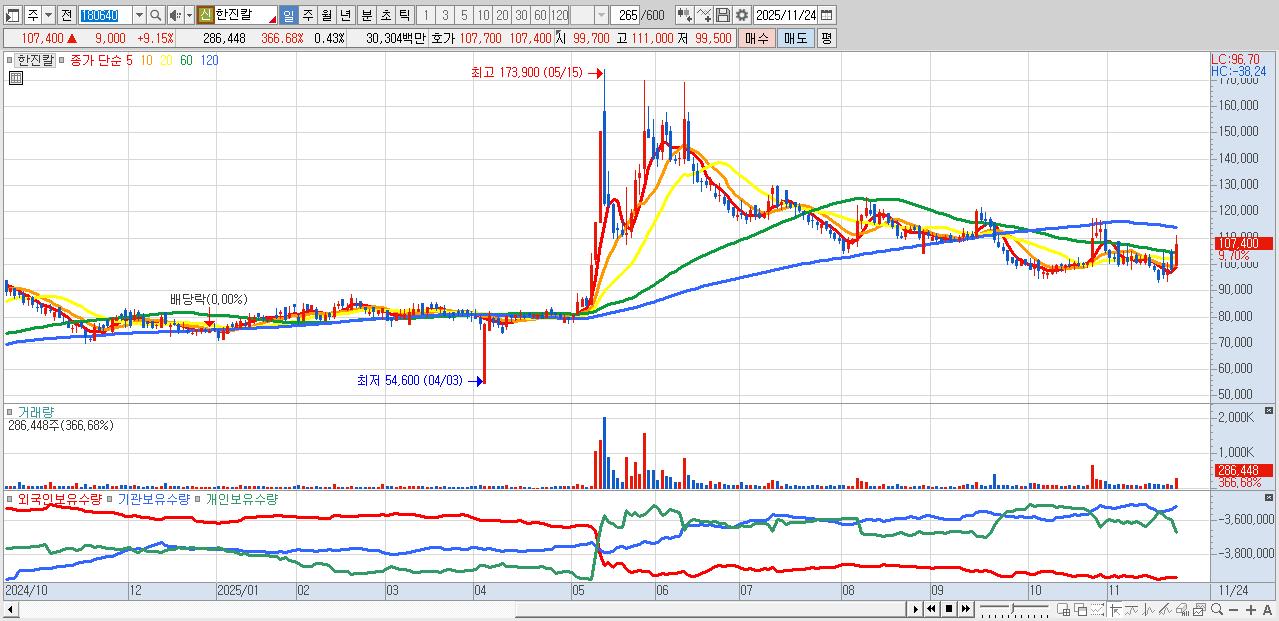Click the stop square control
Viewport: 1279px width, 621px height.
949,609
